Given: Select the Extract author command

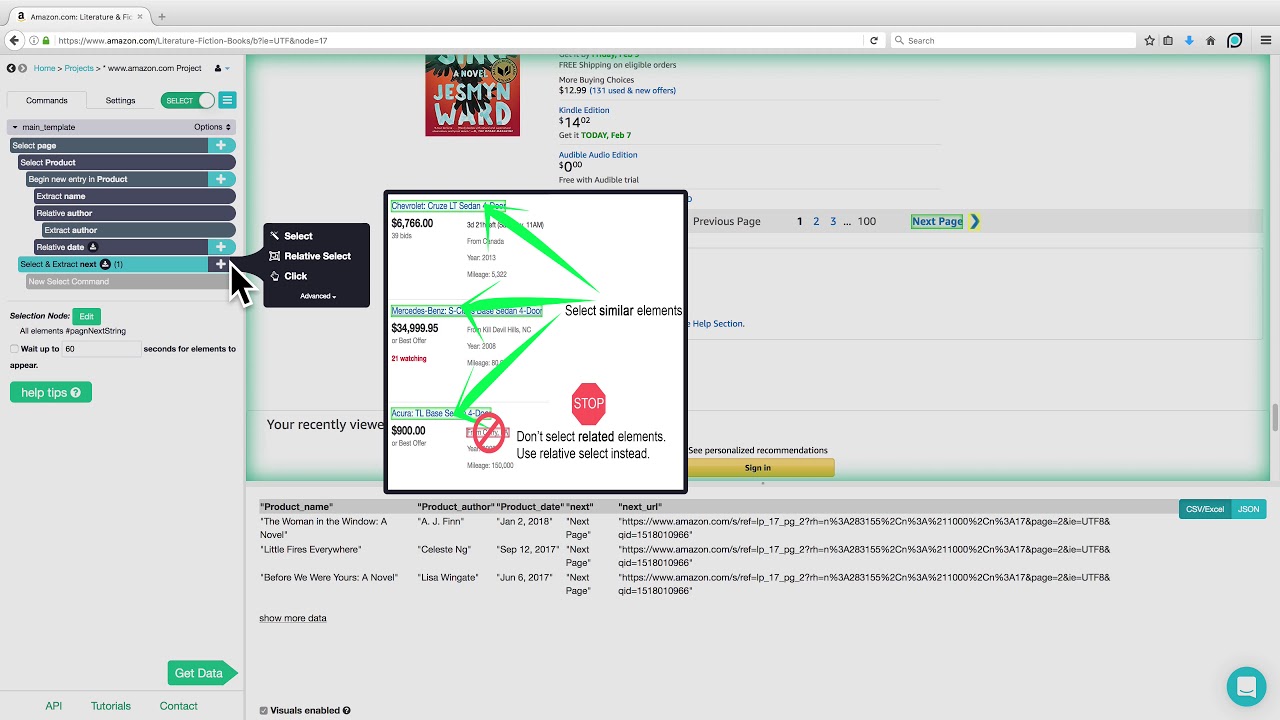Looking at the screenshot, I should (139, 230).
